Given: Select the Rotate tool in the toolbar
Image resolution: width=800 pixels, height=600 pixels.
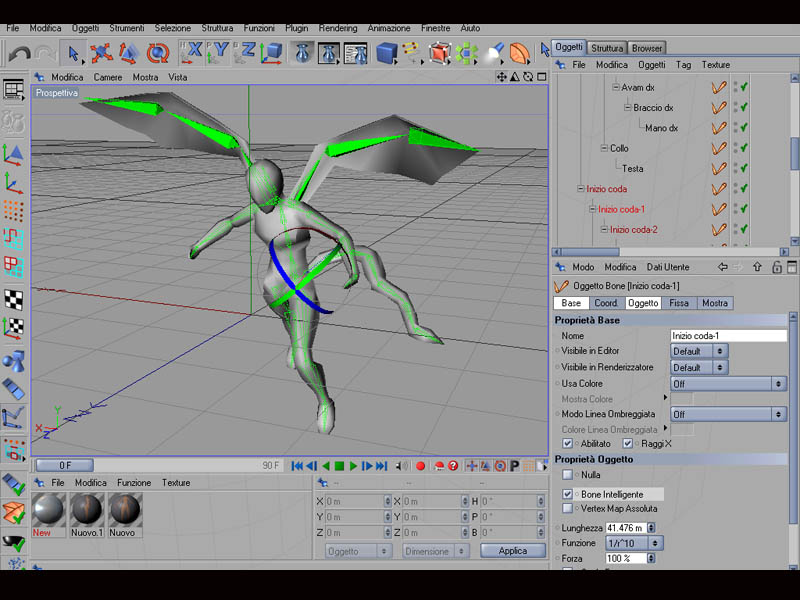Looking at the screenshot, I should [157, 52].
